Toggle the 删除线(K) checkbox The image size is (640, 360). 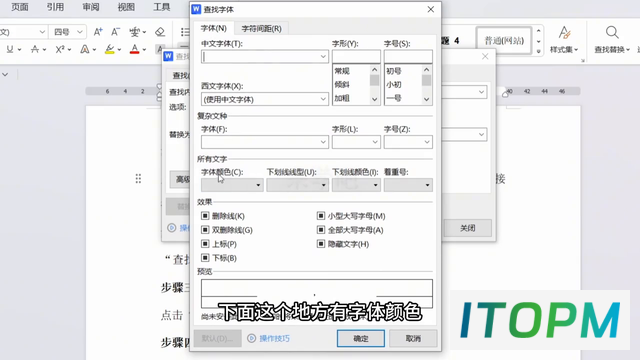[205, 216]
